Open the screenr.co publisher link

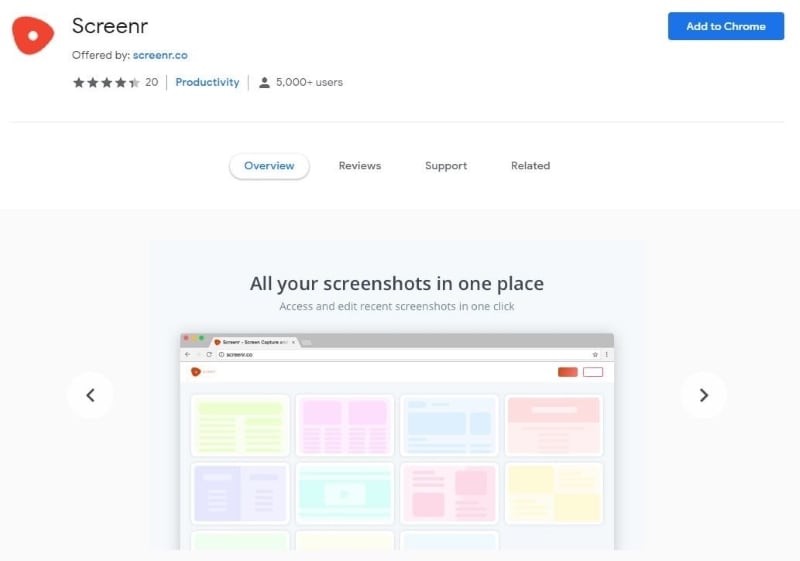point(160,55)
